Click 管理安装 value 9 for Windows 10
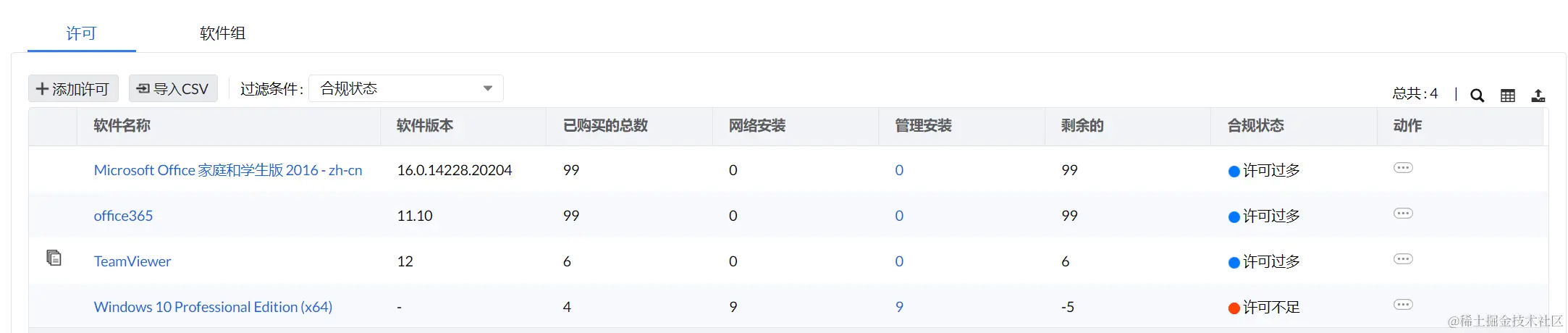Viewport: 1568px width, 333px height. click(899, 307)
